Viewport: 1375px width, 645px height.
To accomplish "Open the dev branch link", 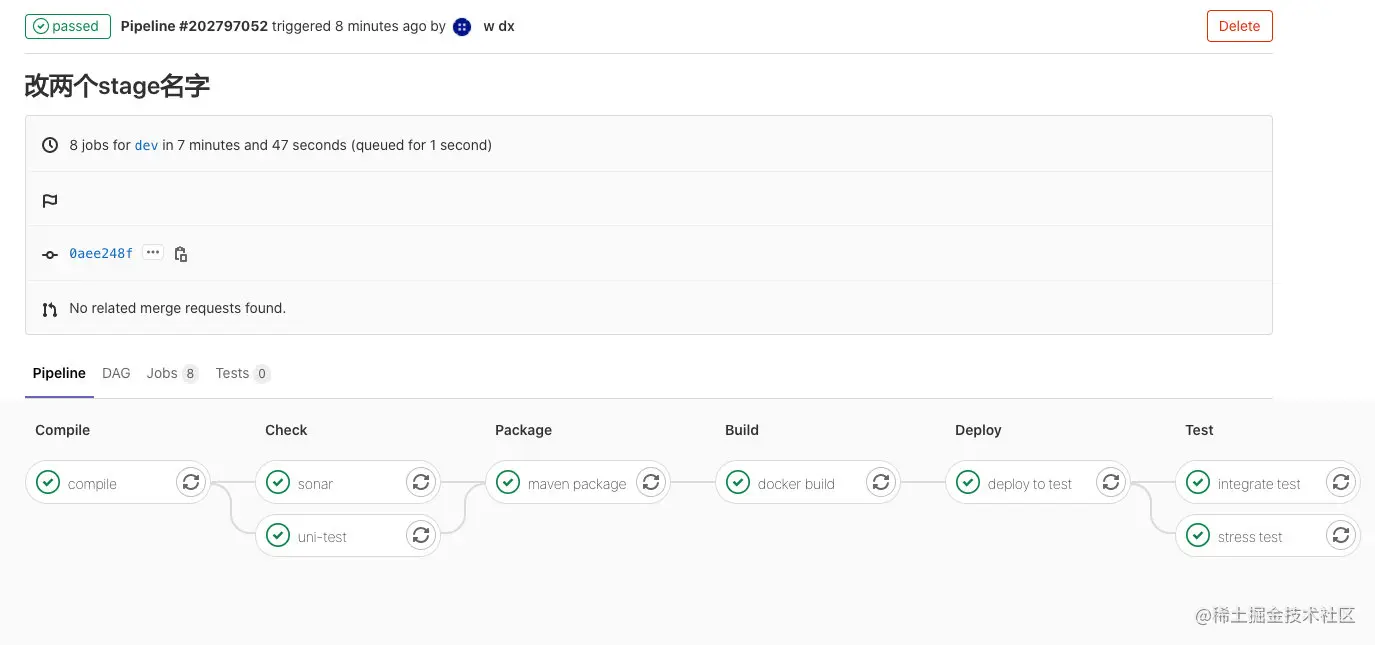I will [146, 145].
